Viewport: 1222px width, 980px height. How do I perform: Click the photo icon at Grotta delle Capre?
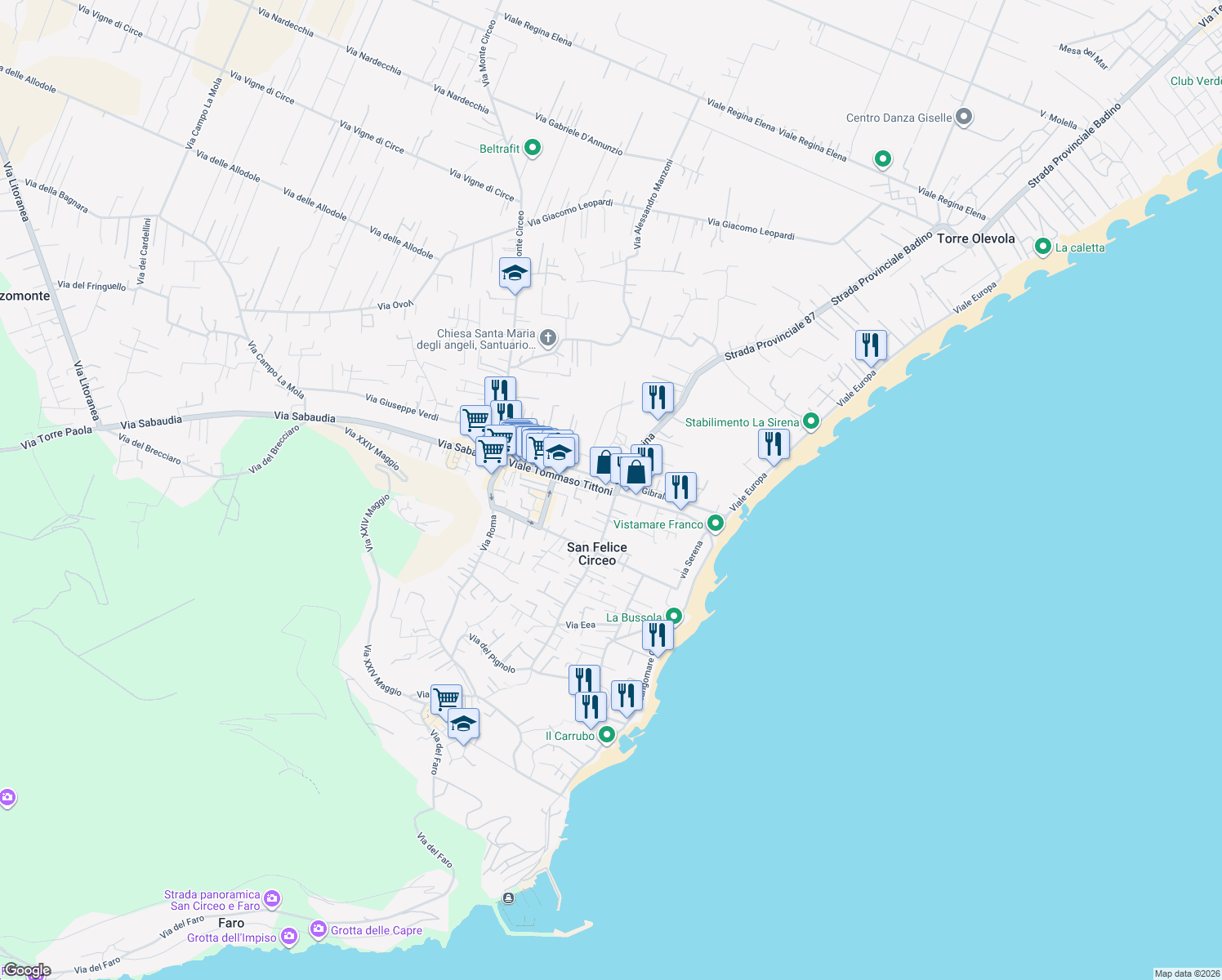pos(319,929)
